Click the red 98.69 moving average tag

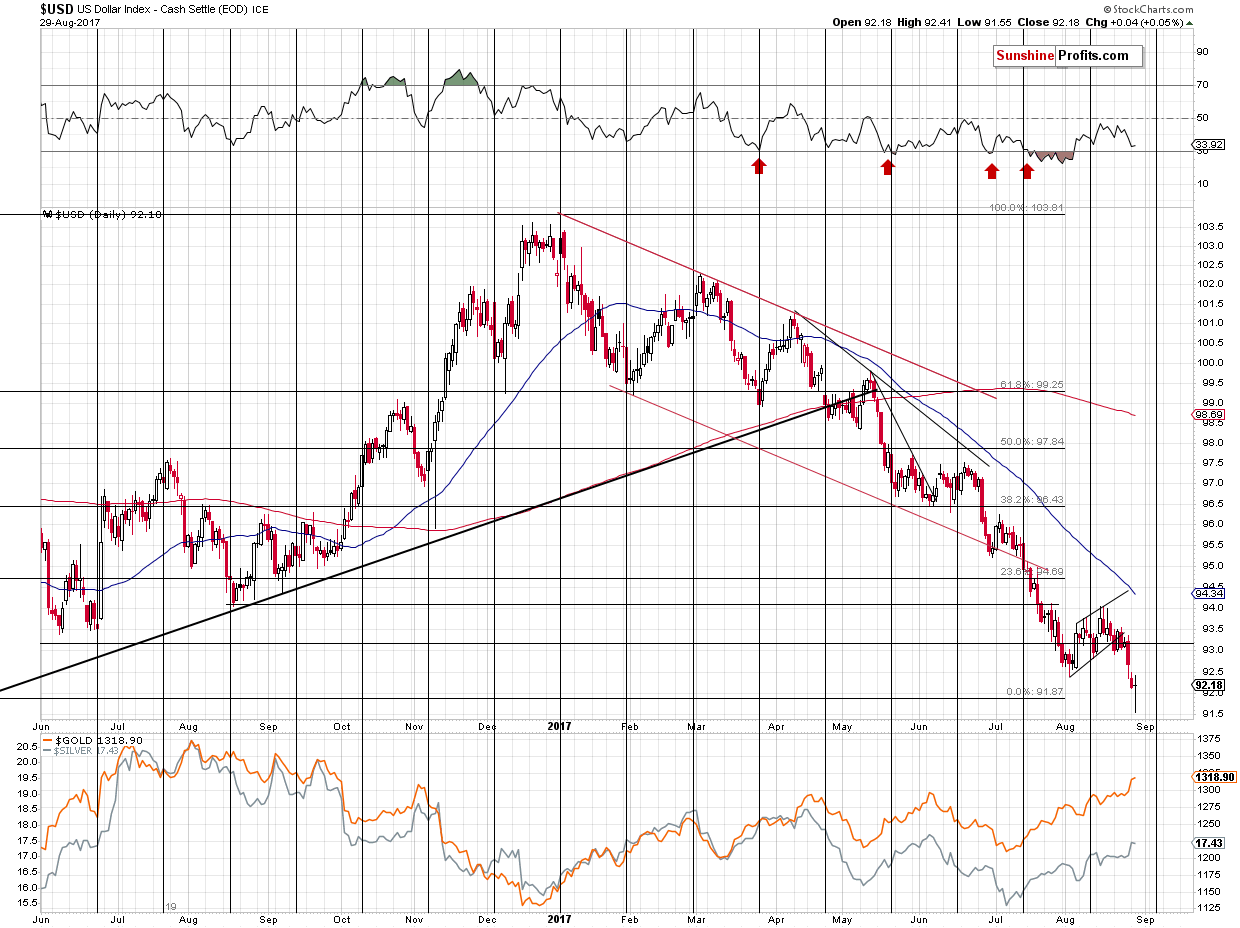1209,414
